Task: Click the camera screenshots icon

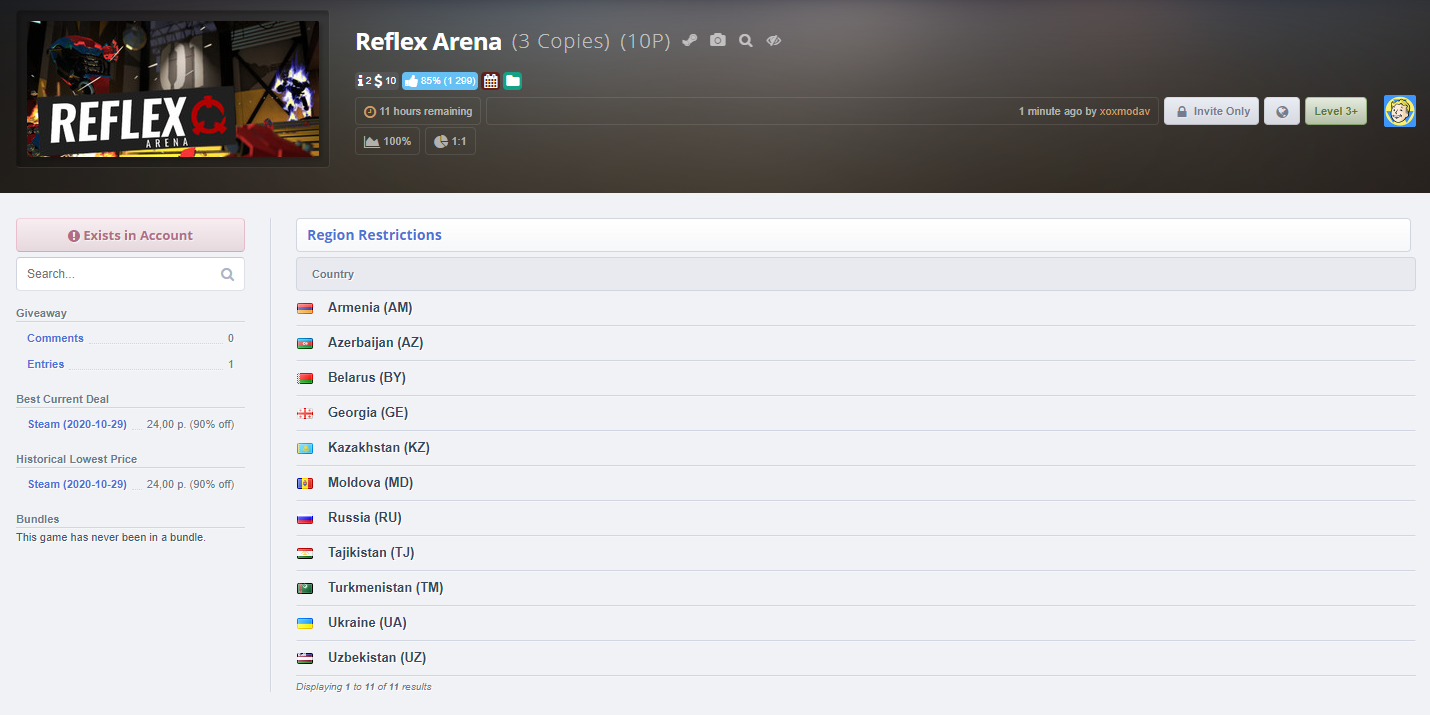Action: coord(717,40)
